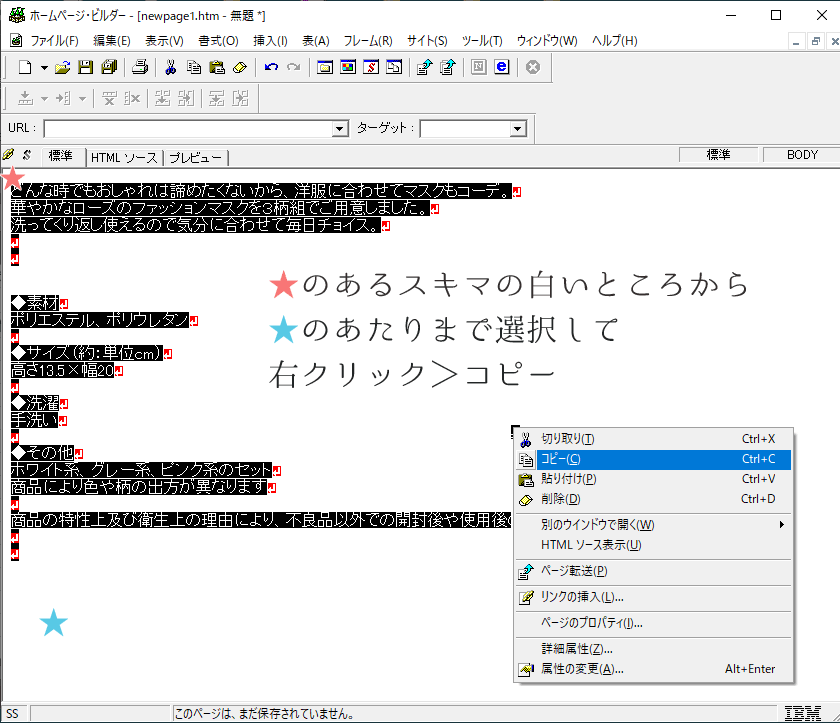Switch to the HTML ソース tab
The image size is (840, 723).
pos(124,158)
